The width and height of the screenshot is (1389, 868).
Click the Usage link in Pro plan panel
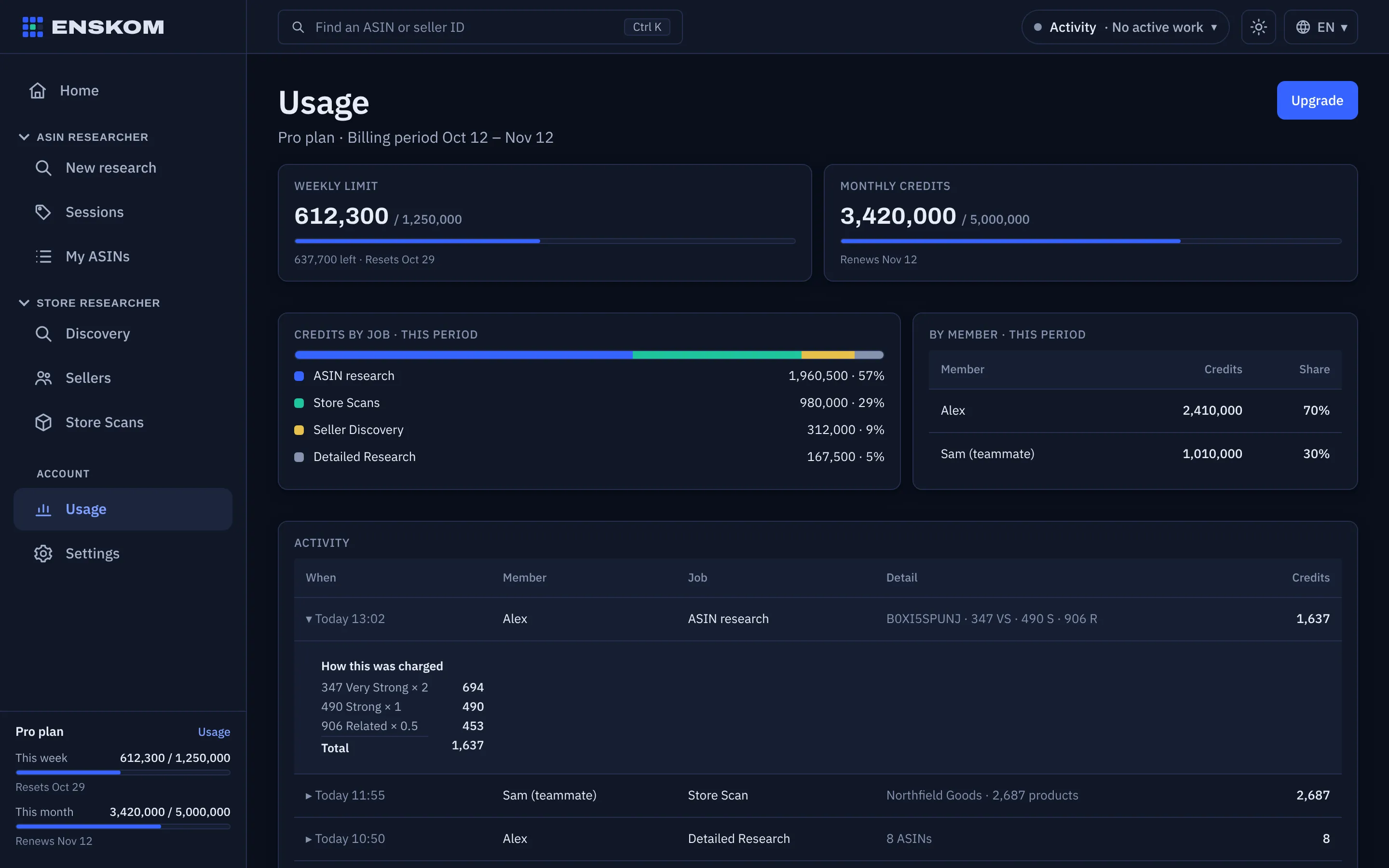(x=214, y=732)
